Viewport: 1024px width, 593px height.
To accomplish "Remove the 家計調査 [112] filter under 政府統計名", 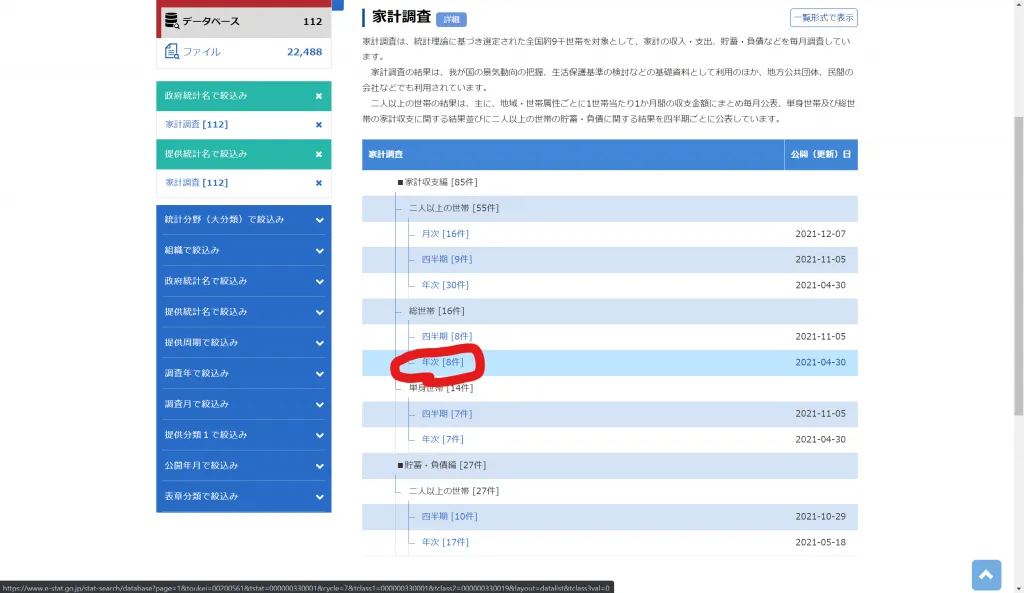I will [x=319, y=125].
